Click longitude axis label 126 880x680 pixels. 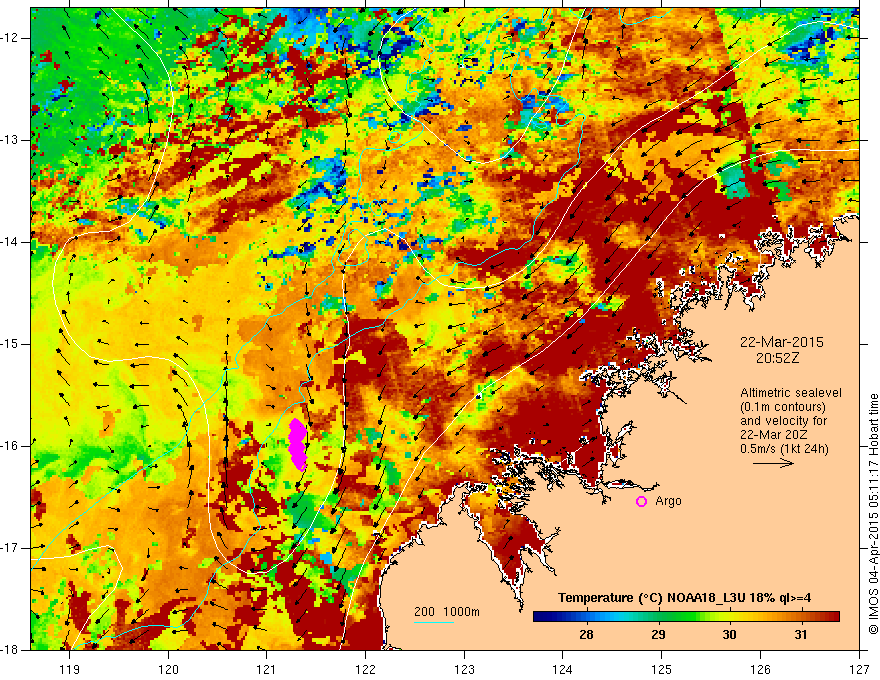tap(760, 669)
